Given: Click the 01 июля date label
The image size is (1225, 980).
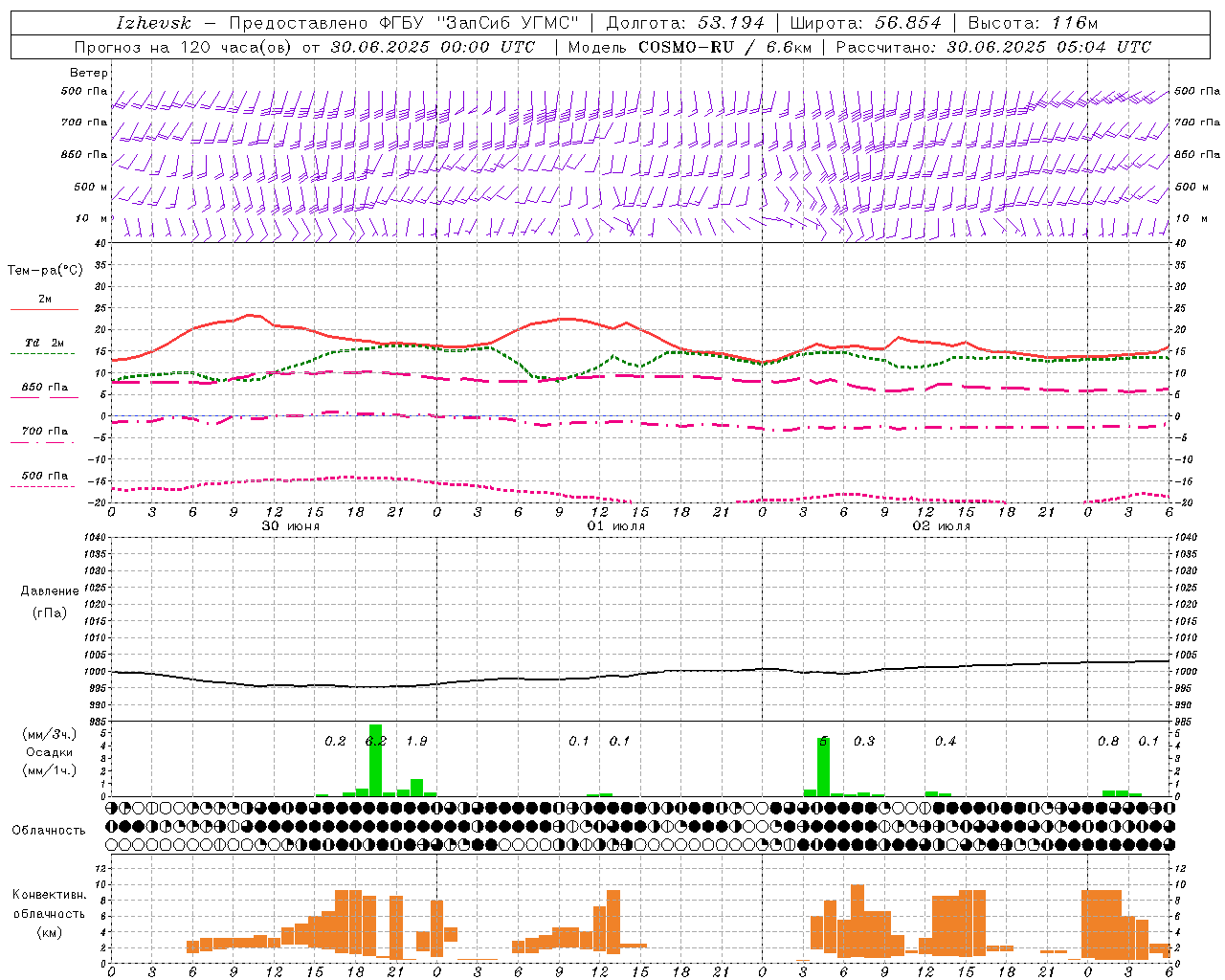Looking at the screenshot, I should coord(615,526).
